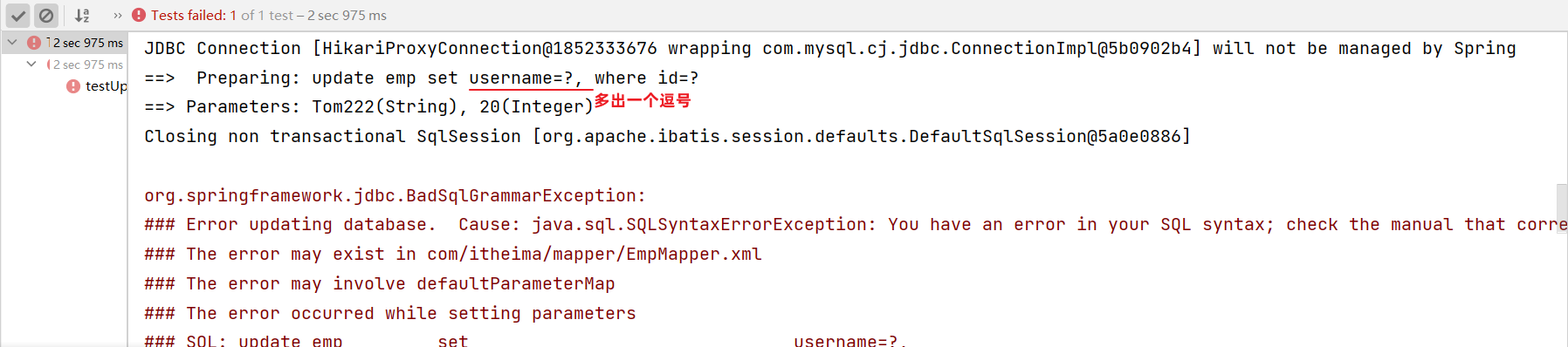
Task: Click red failure icon beside Tests failed
Action: click(x=139, y=15)
